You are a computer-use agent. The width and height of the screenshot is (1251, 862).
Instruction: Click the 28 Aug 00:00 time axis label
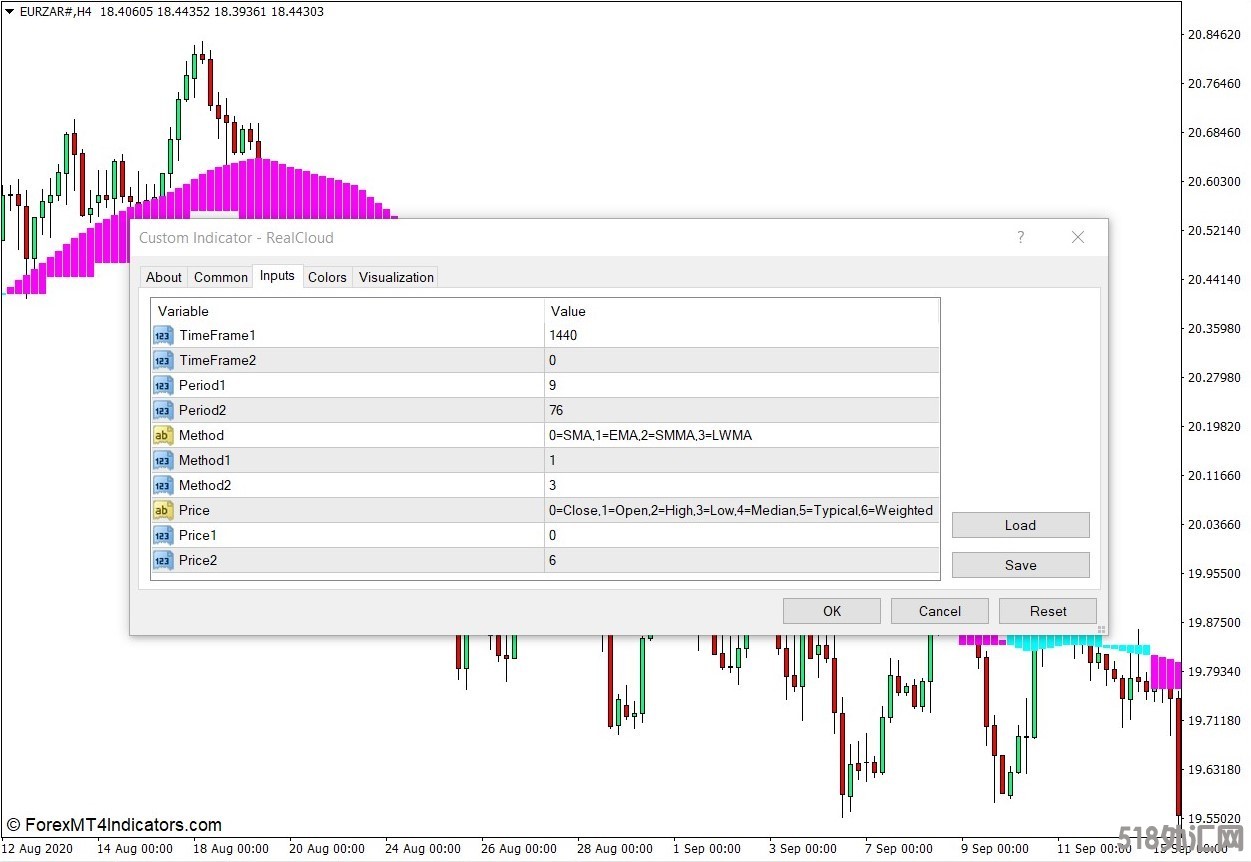click(x=614, y=849)
